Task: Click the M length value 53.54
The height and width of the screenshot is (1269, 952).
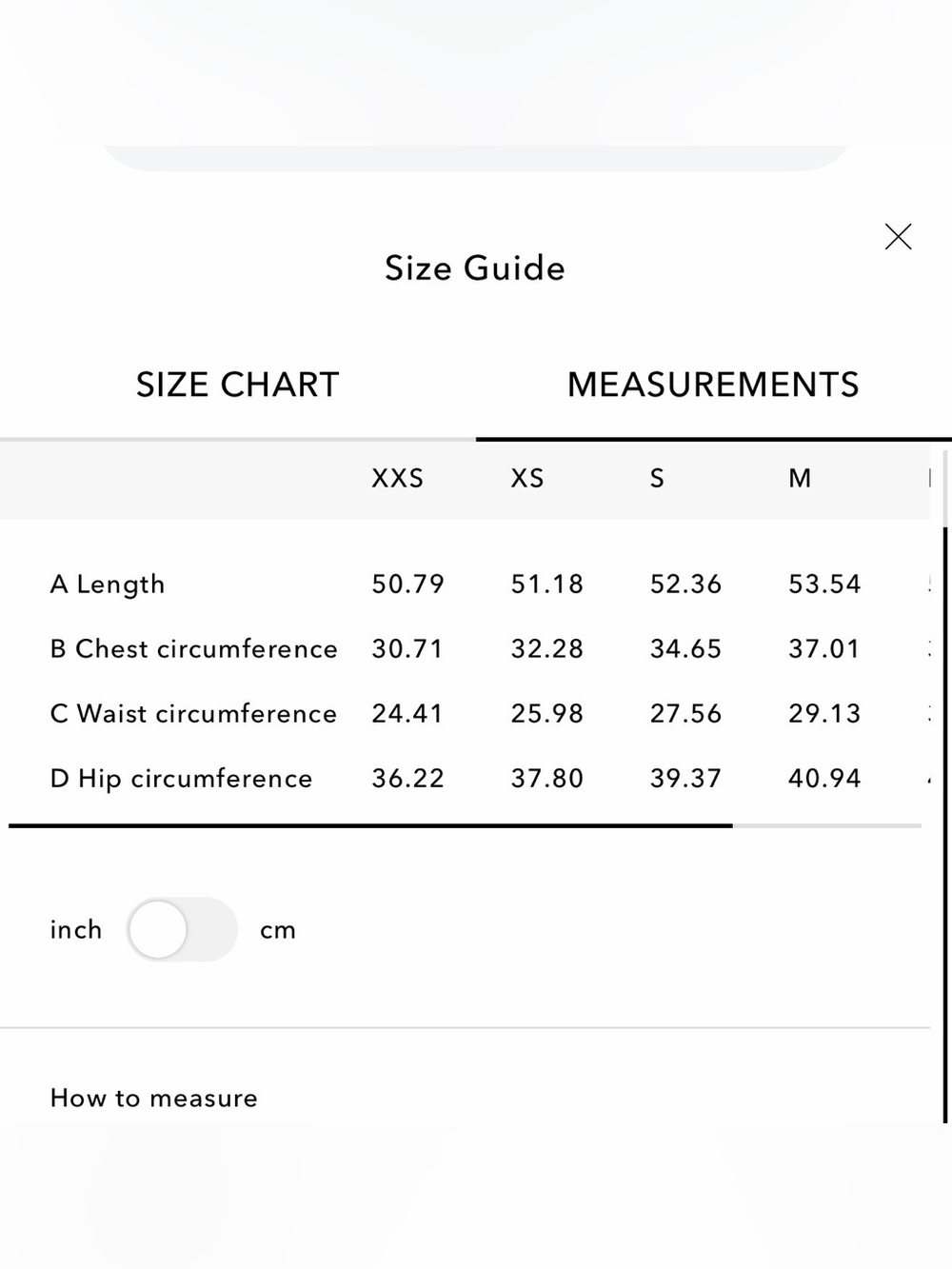Action: [x=824, y=584]
